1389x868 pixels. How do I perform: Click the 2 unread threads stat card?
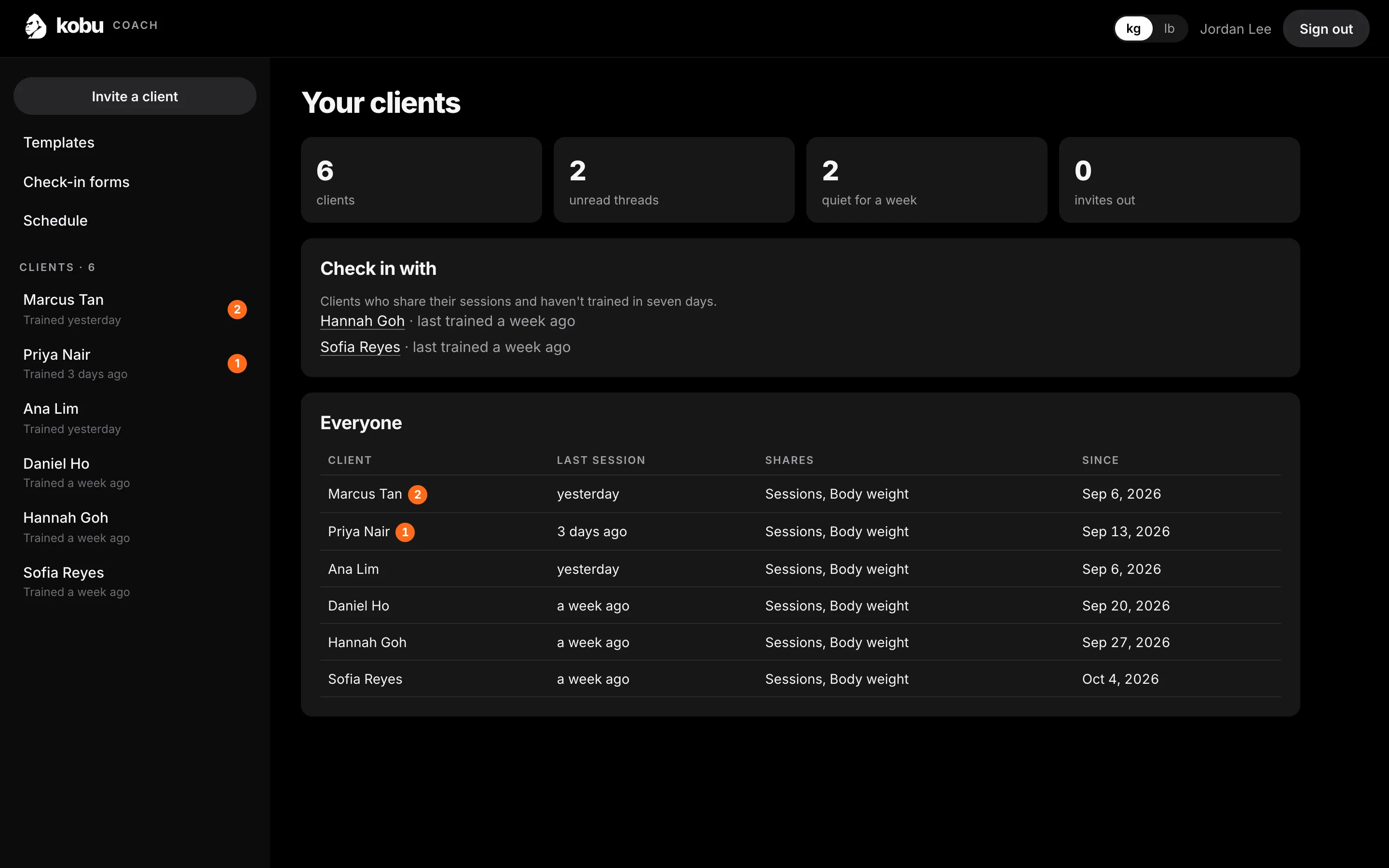coord(674,180)
